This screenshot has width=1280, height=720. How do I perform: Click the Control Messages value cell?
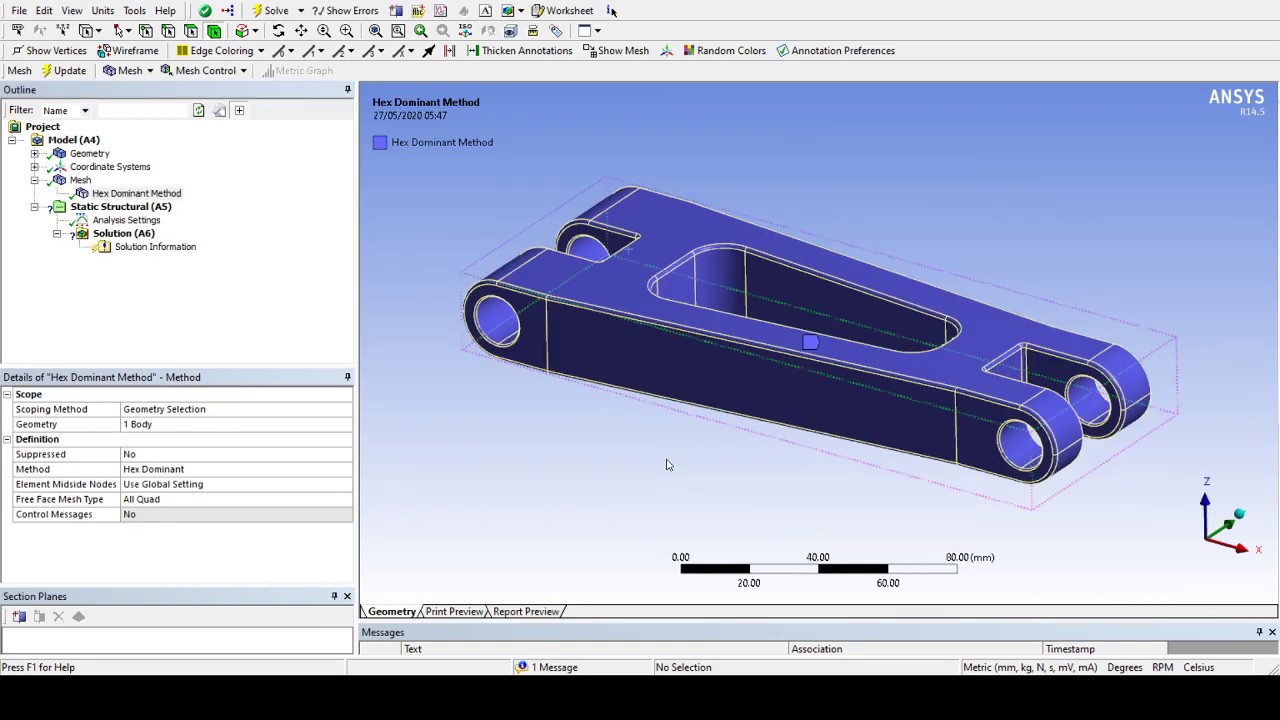pyautogui.click(x=236, y=514)
